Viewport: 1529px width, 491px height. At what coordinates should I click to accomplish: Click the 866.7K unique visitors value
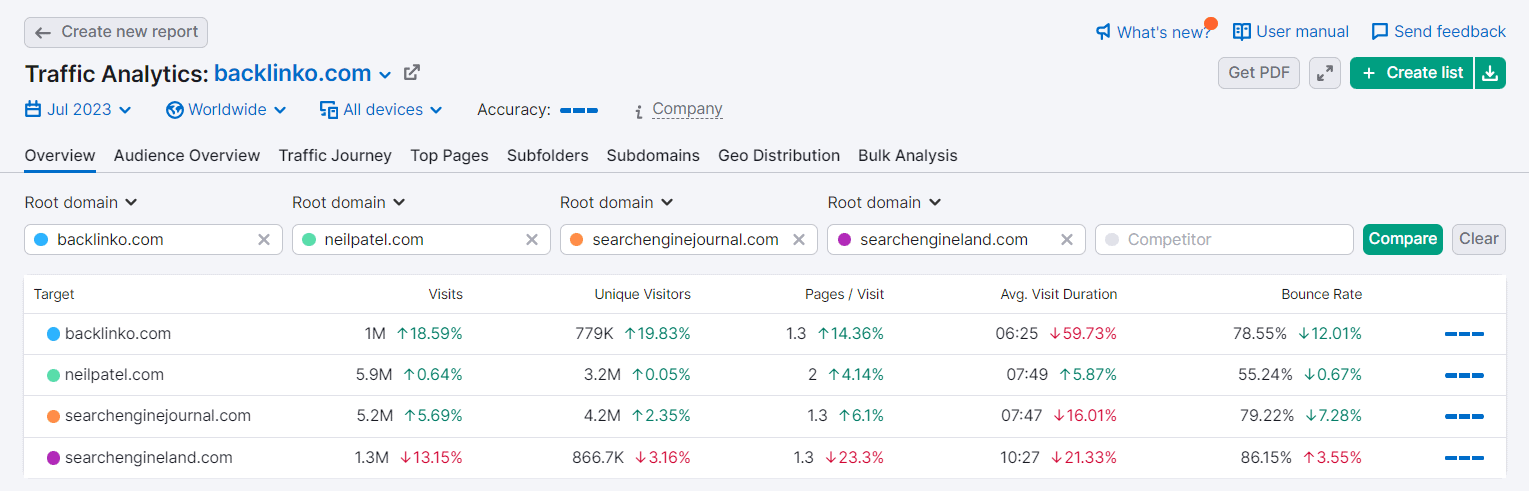point(598,458)
